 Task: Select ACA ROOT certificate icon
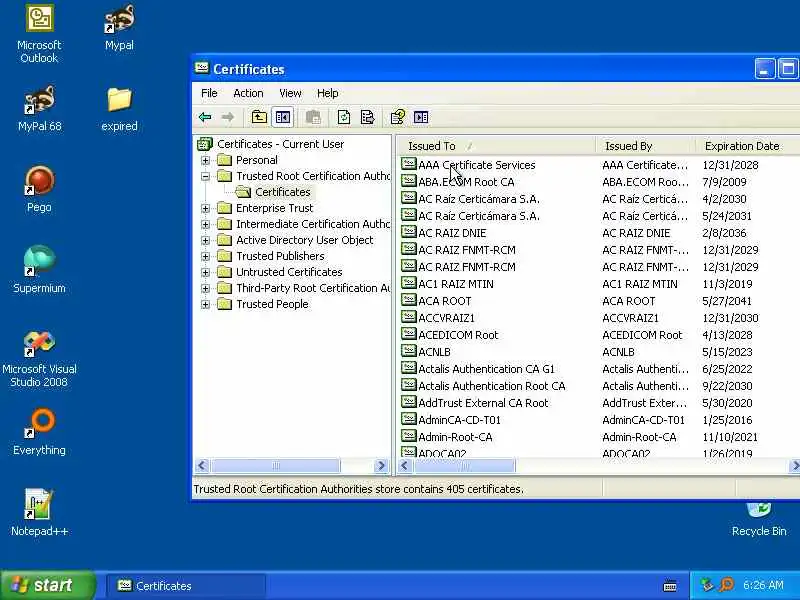click(x=408, y=300)
